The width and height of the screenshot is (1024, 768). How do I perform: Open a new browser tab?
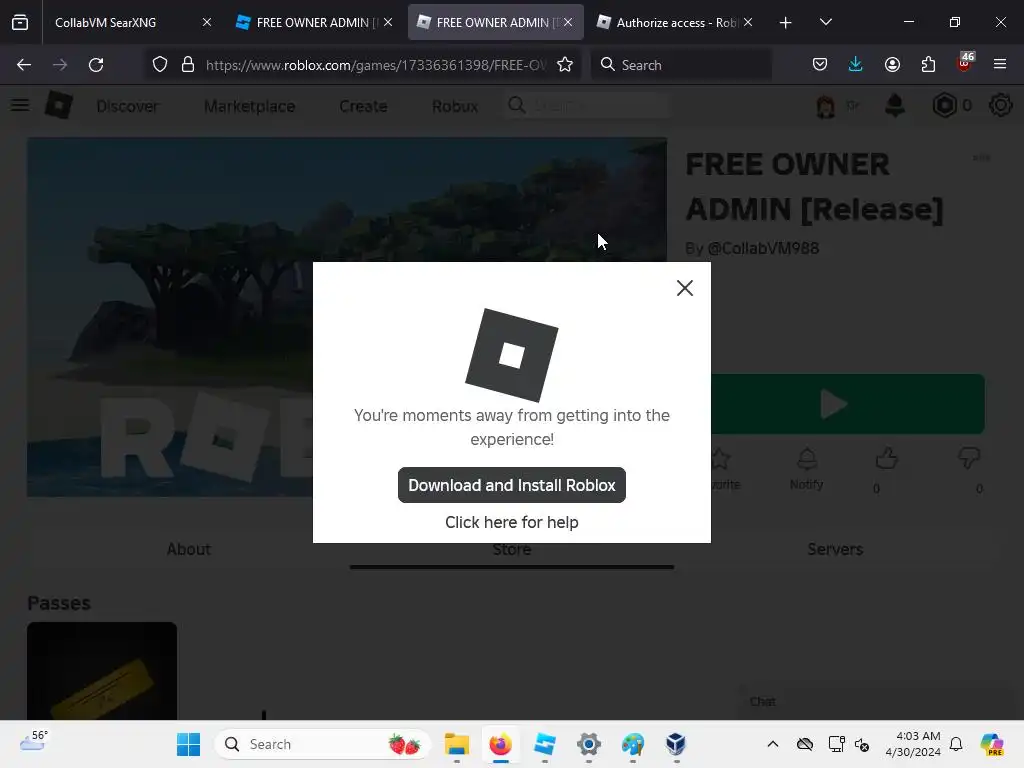point(786,23)
